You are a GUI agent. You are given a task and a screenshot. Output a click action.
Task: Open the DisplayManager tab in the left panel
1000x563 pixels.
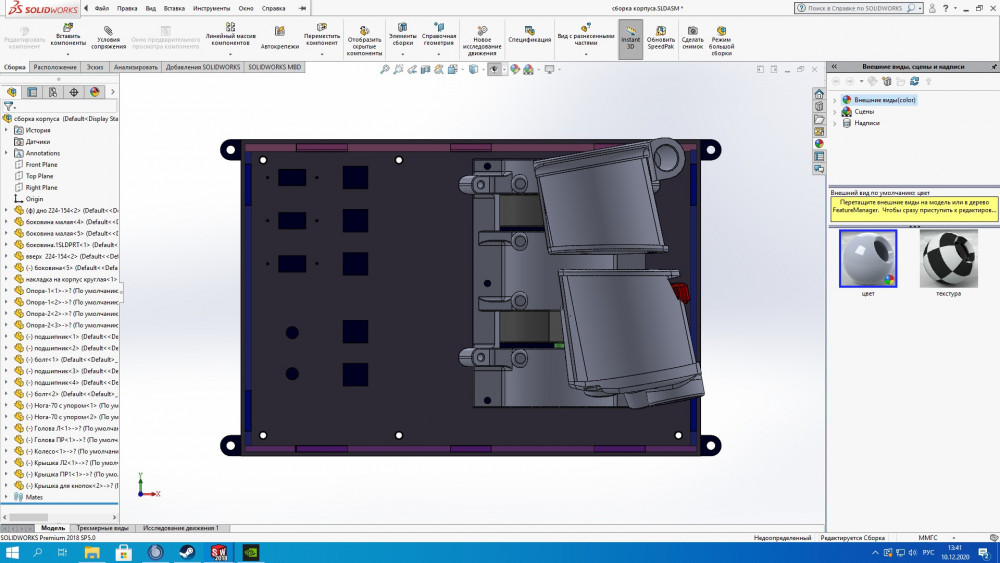click(x=95, y=92)
